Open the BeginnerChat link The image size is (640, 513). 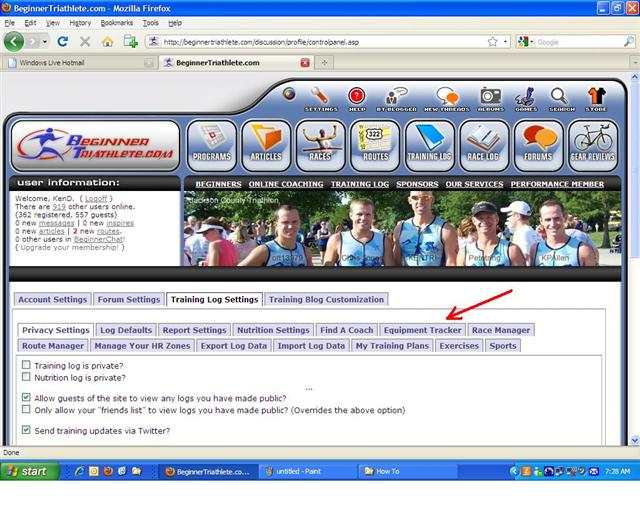(x=99, y=240)
